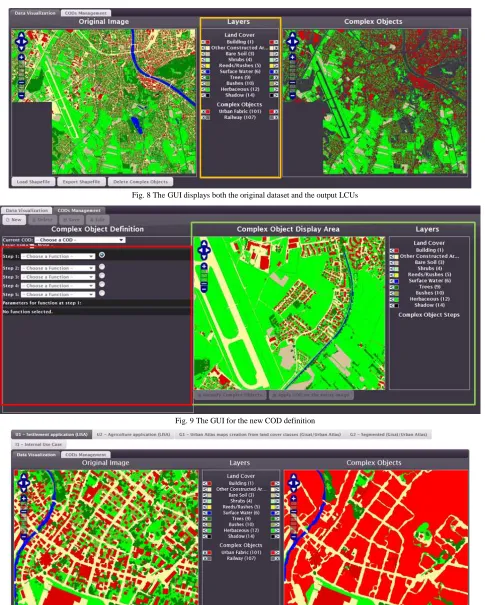The height and width of the screenshot is (605, 485).
Task: Click pan control in Complex Object Display Area
Action: pos(204,249)
